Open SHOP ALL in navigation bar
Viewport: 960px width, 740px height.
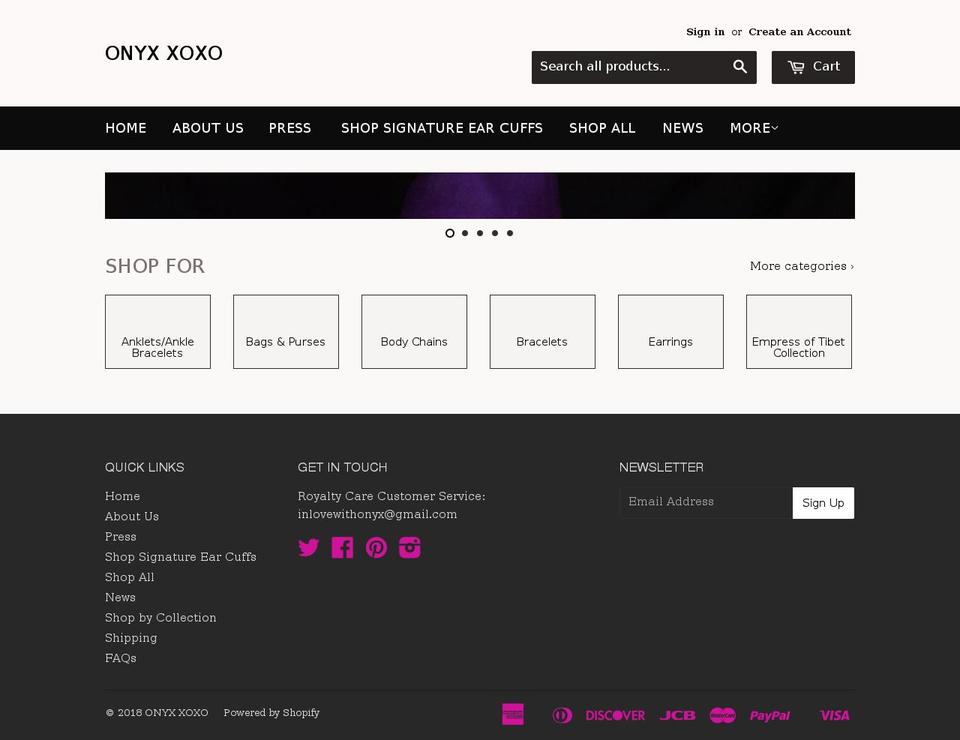tap(602, 128)
